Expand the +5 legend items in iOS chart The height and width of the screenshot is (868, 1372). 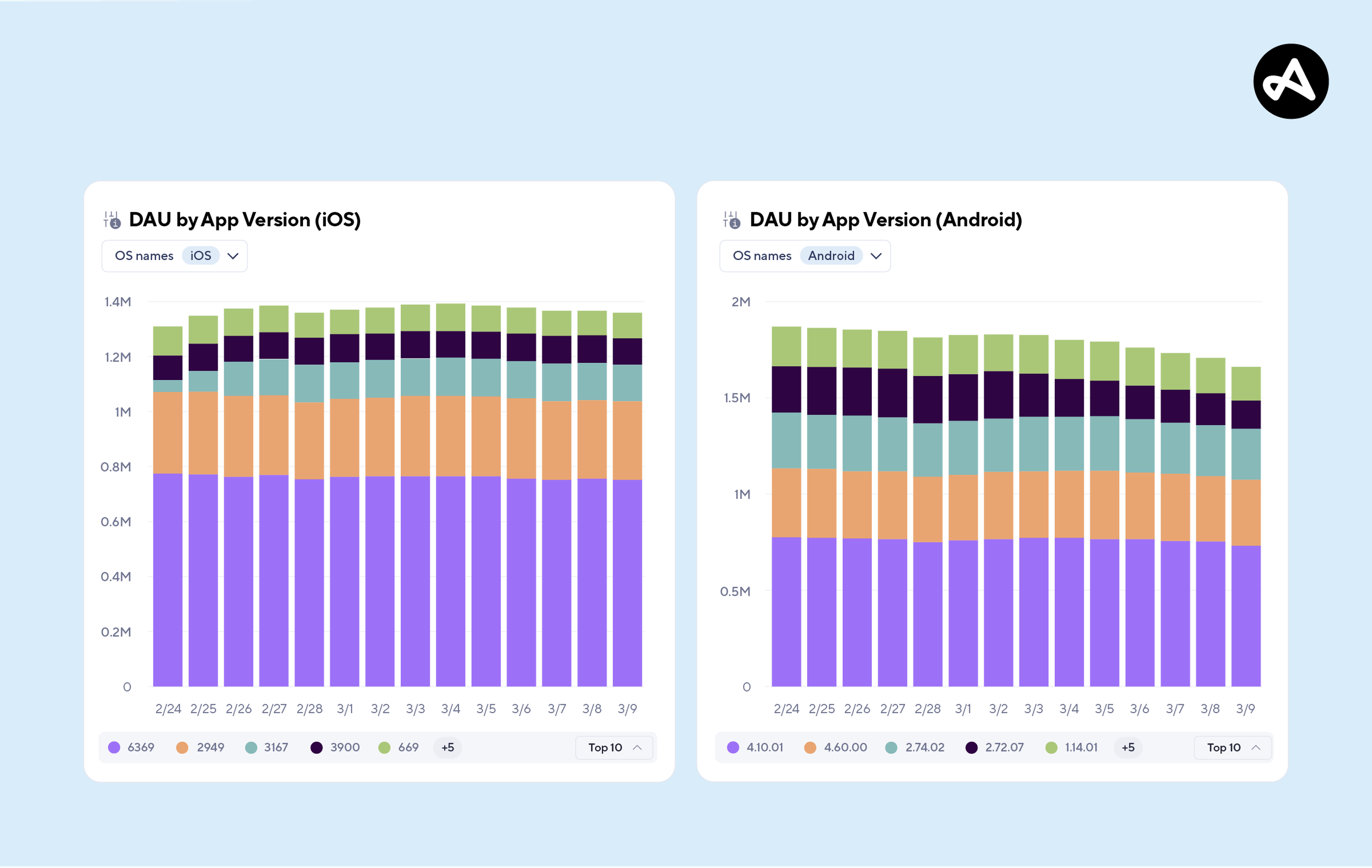tap(447, 747)
